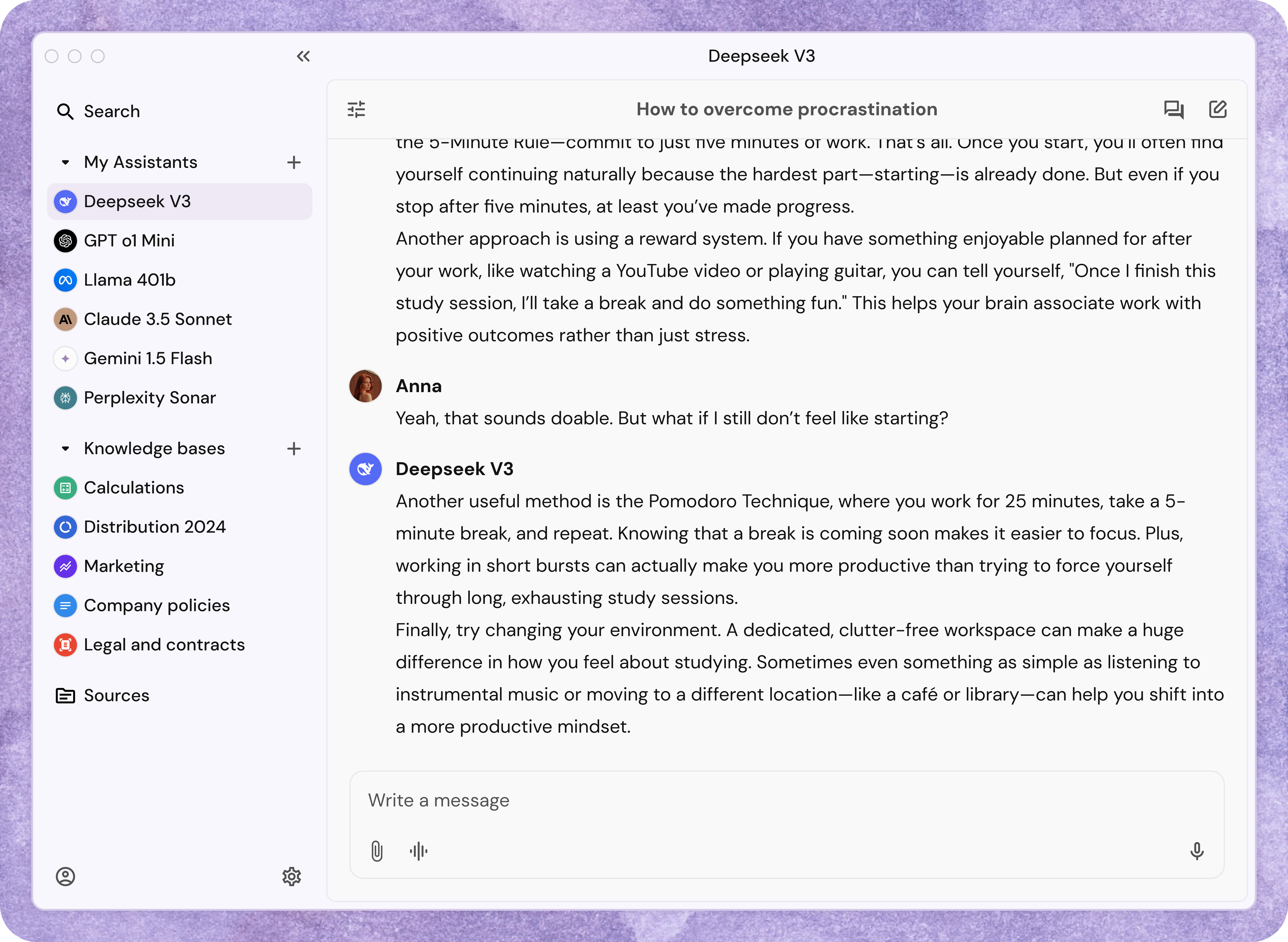The height and width of the screenshot is (942, 1288).
Task: Click the Search label in sidebar
Action: [x=112, y=112]
